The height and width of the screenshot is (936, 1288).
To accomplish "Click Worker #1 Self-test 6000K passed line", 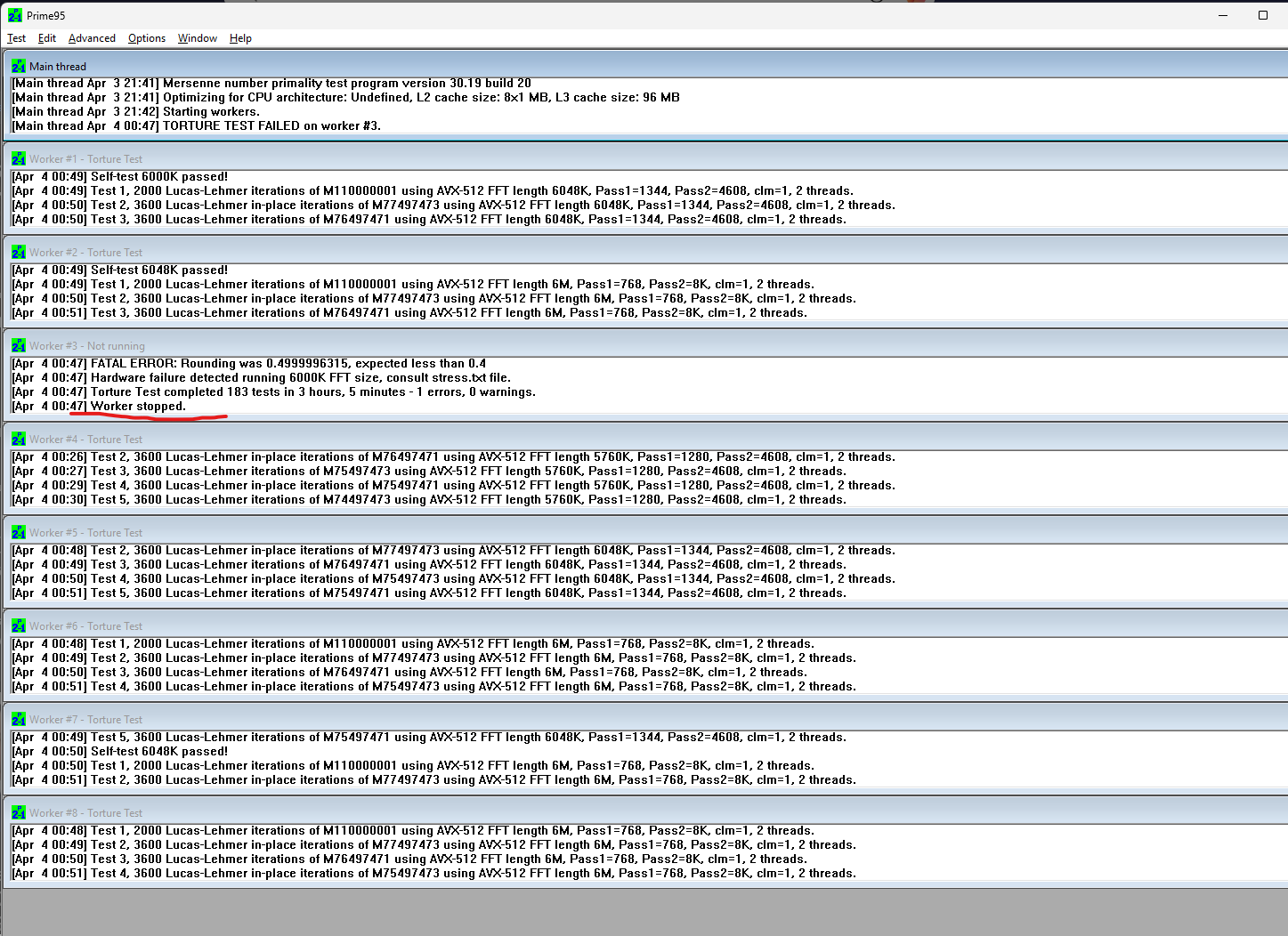I will (x=119, y=177).
